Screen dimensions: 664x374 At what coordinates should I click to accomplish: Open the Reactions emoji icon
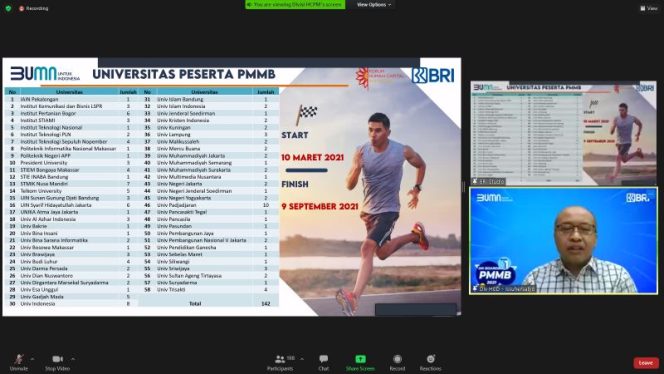431,359
